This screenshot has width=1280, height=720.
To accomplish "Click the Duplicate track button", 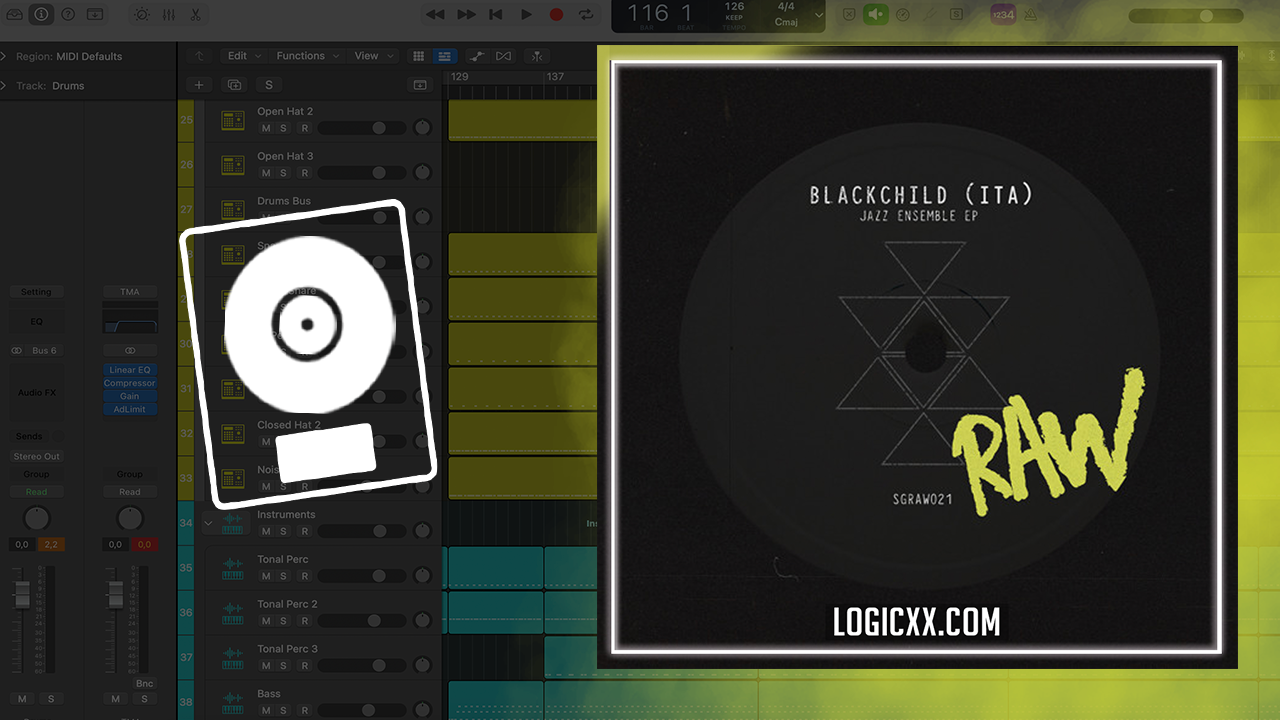I will click(234, 86).
